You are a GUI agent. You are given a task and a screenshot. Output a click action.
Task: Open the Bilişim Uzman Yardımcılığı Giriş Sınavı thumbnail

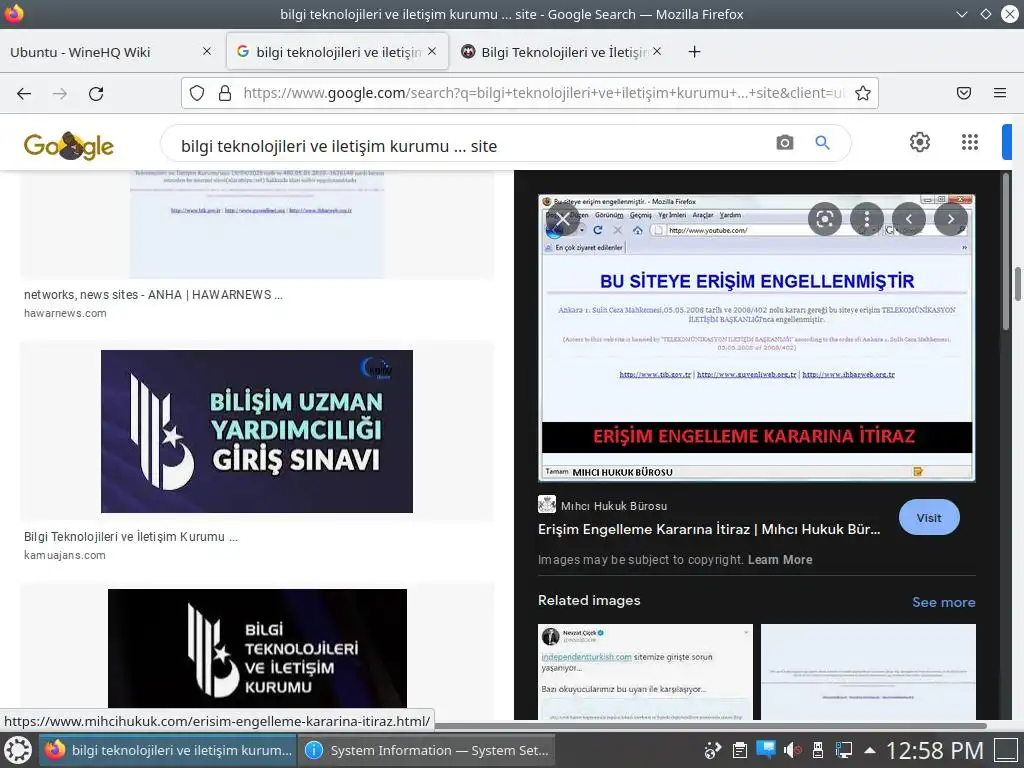257,431
